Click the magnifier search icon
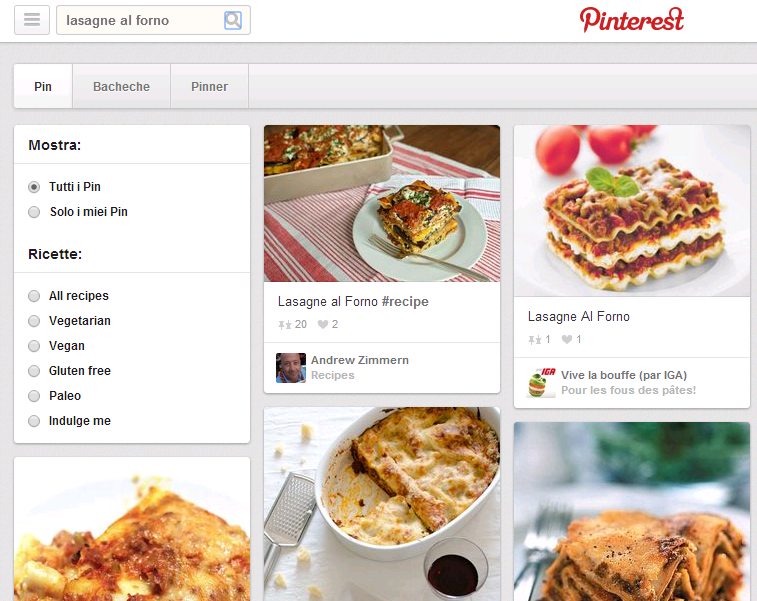The image size is (757, 601). 233,20
